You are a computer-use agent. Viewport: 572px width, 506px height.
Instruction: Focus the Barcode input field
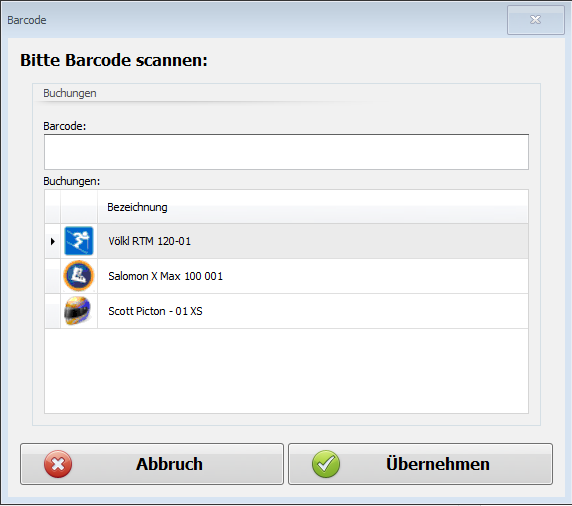286,152
